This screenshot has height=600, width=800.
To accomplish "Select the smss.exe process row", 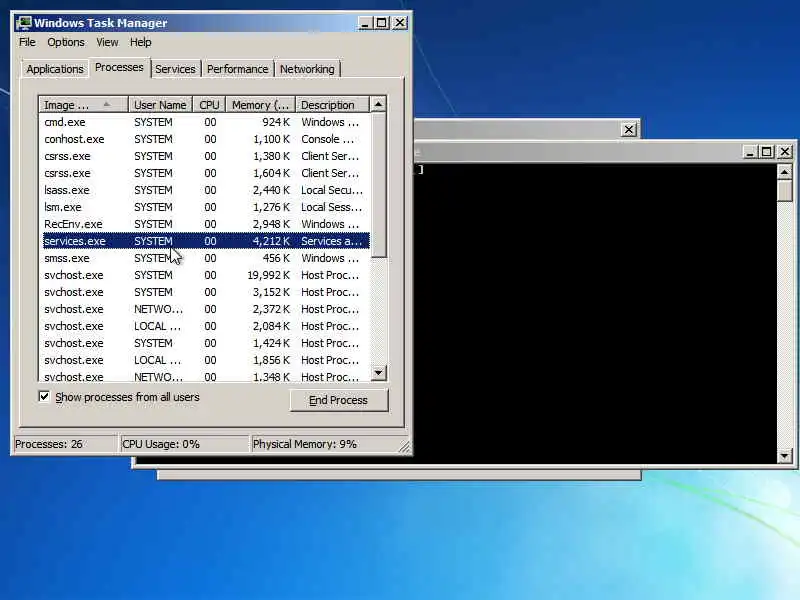I will 206,258.
